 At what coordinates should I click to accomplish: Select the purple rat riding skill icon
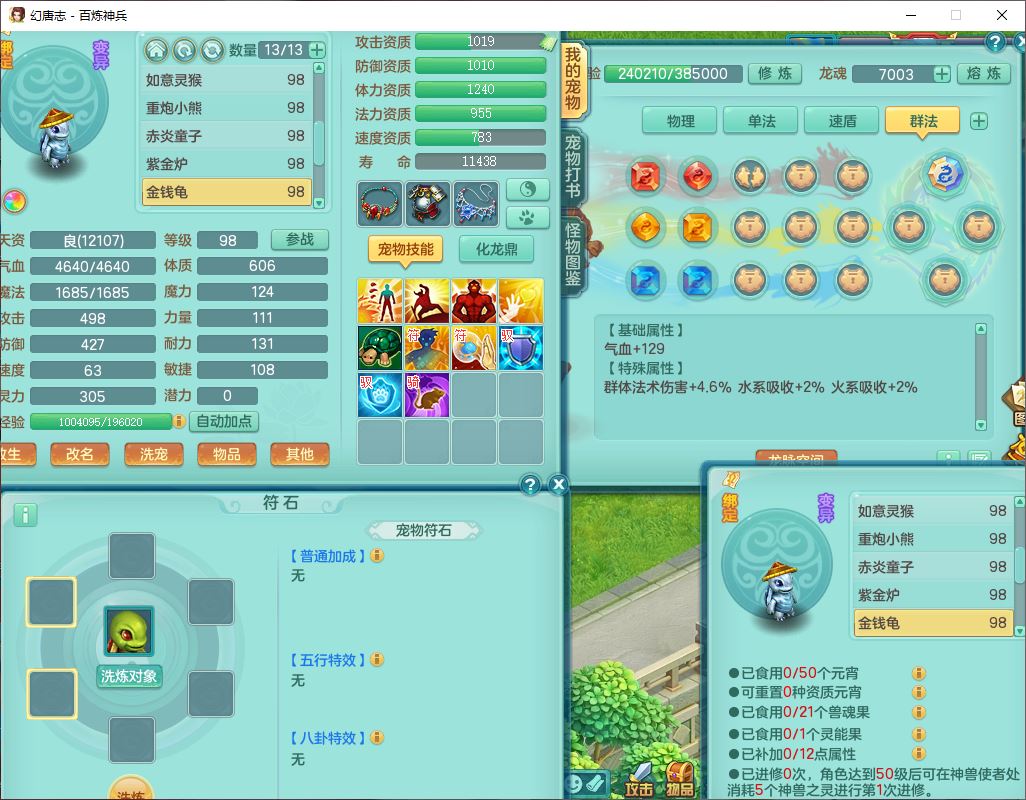(x=427, y=395)
